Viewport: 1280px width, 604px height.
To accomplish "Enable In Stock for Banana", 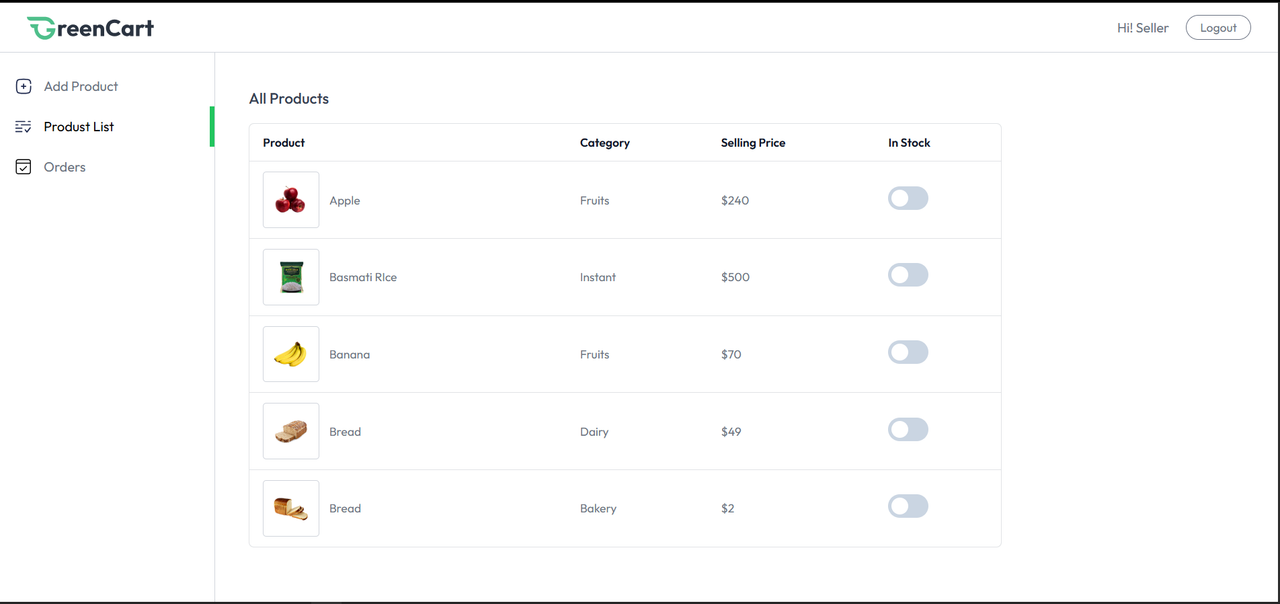I will pyautogui.click(x=908, y=352).
